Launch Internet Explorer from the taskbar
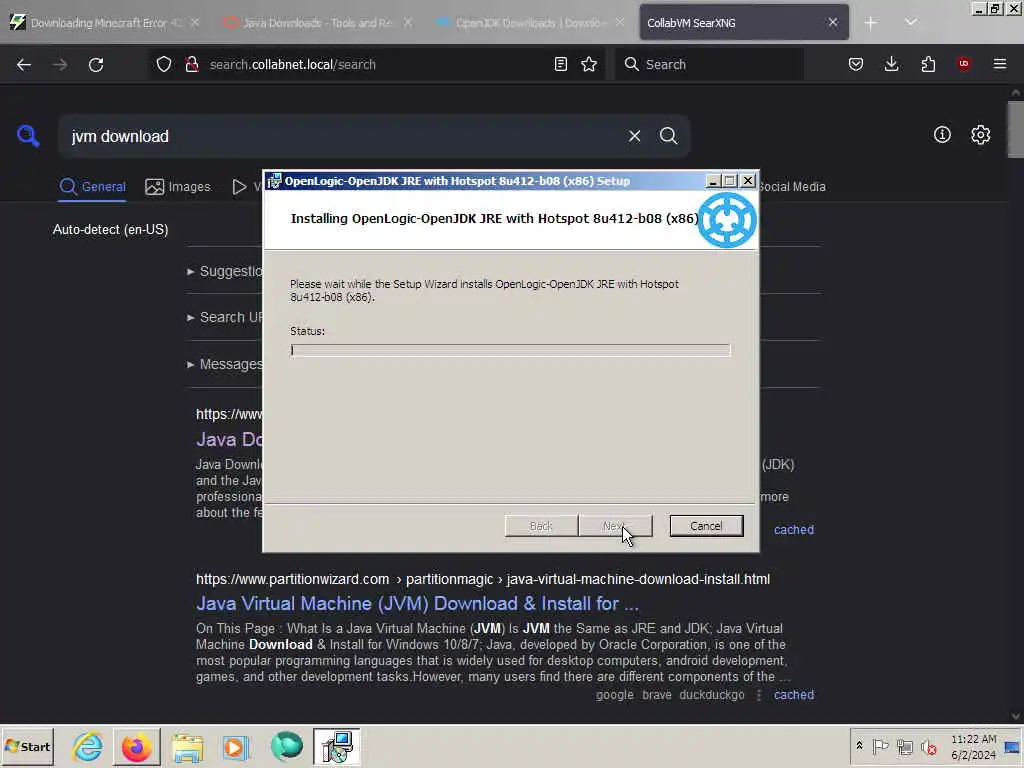 pyautogui.click(x=88, y=746)
